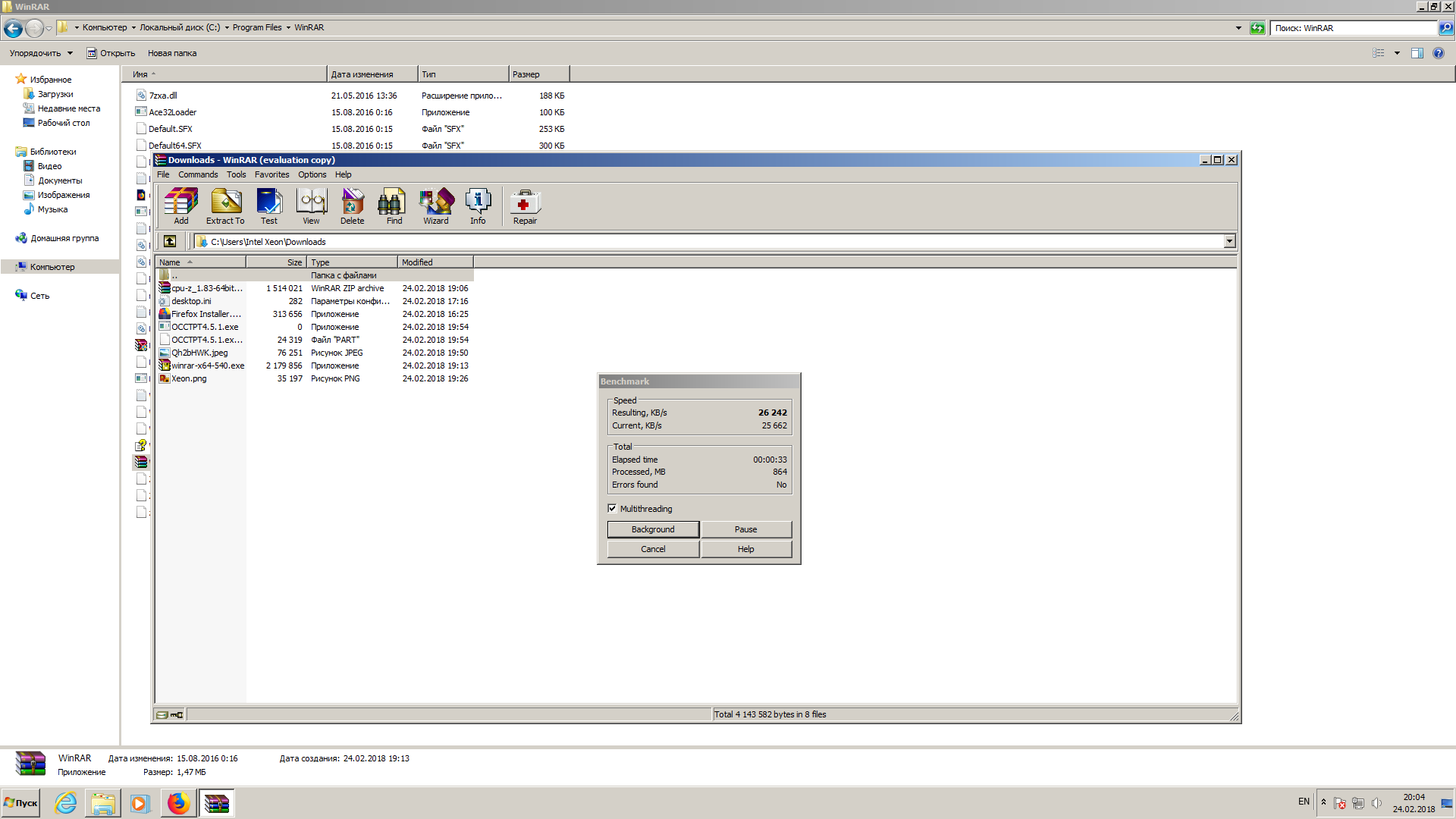Open Firefox from the taskbar
The width and height of the screenshot is (1456, 819).
[178, 803]
